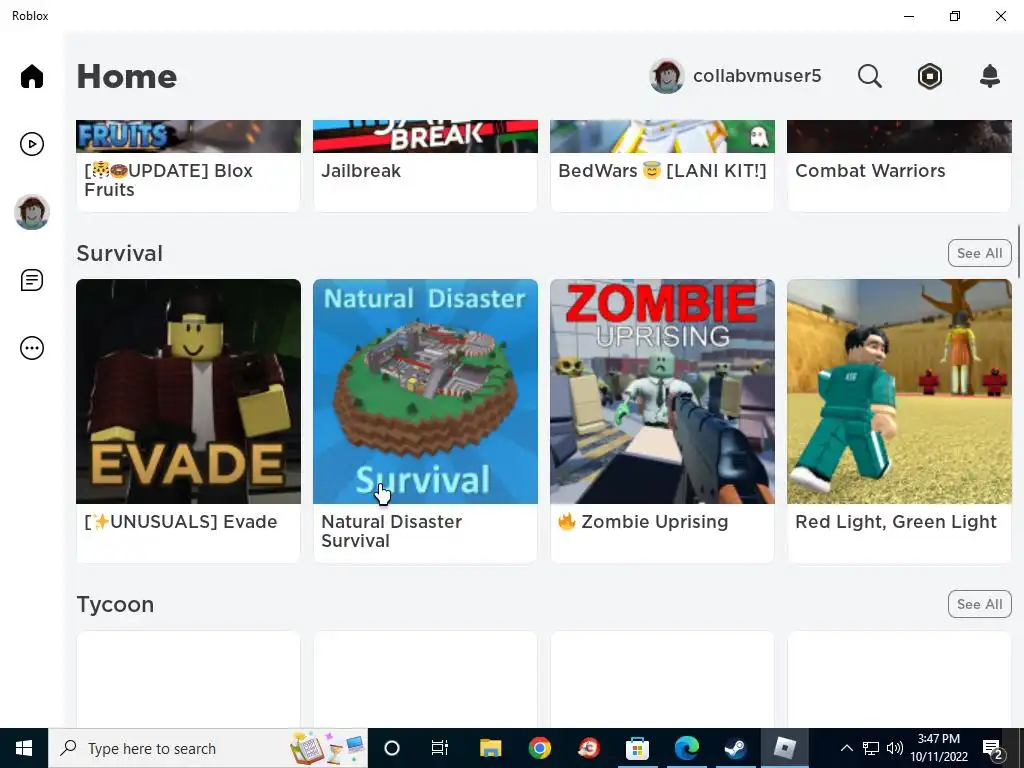The width and height of the screenshot is (1024, 768).
Task: Open Steam from taskbar
Action: (735, 748)
